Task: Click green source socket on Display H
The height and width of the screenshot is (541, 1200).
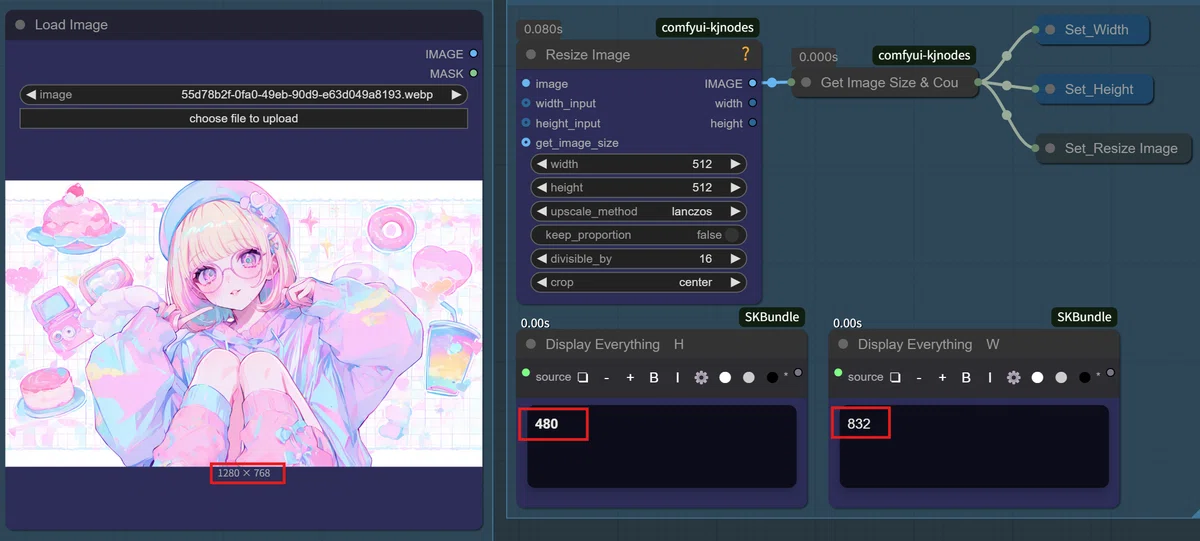Action: 526,373
